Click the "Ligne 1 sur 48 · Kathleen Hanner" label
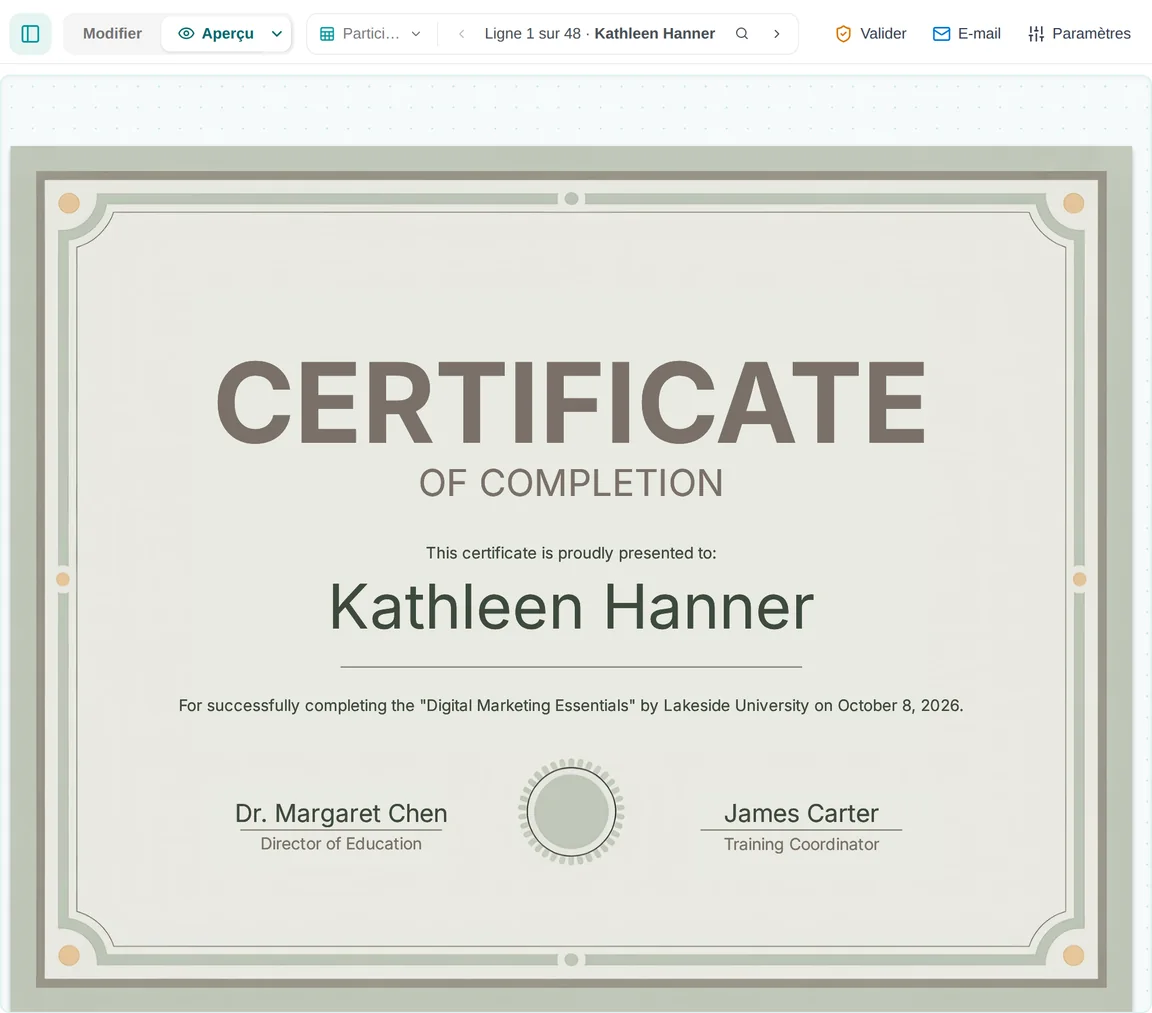The height and width of the screenshot is (1013, 1152). click(x=600, y=34)
